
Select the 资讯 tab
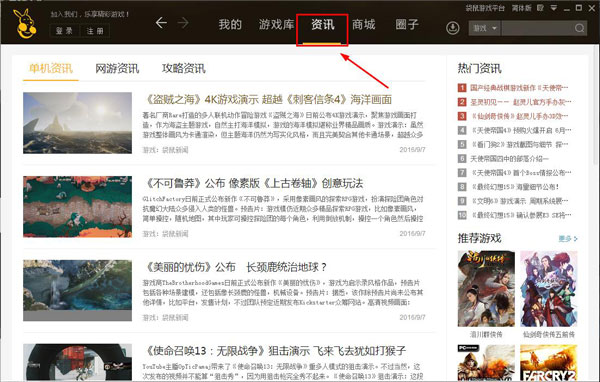click(x=322, y=25)
